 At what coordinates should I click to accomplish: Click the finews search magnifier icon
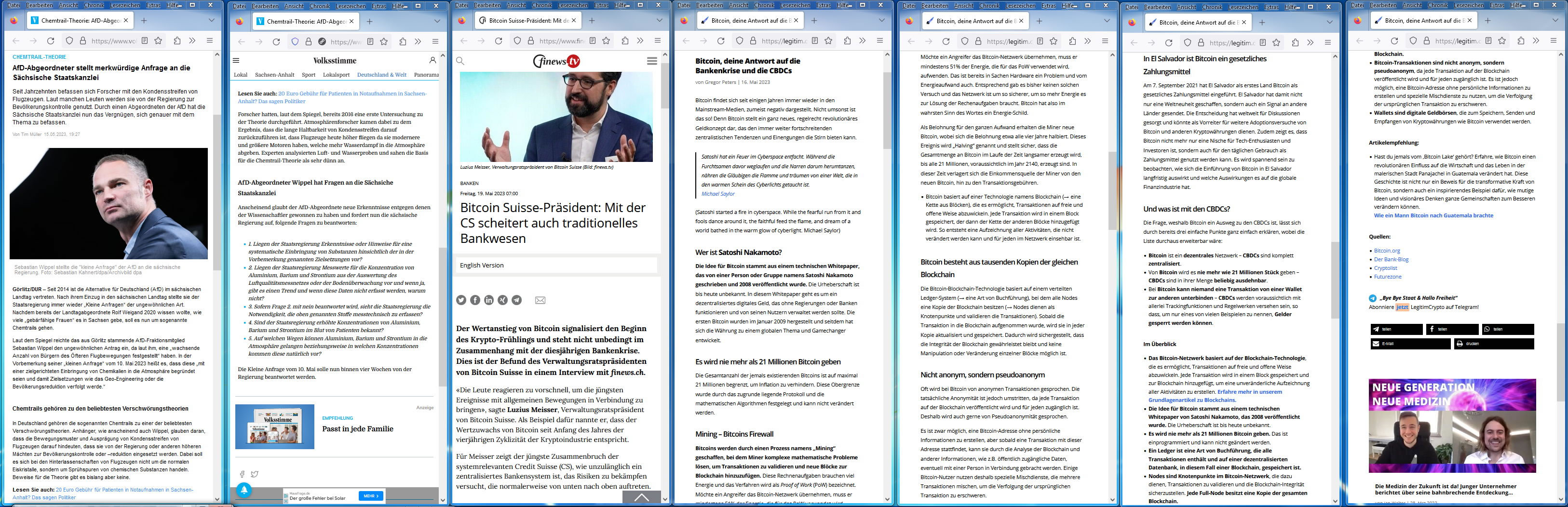tap(460, 61)
